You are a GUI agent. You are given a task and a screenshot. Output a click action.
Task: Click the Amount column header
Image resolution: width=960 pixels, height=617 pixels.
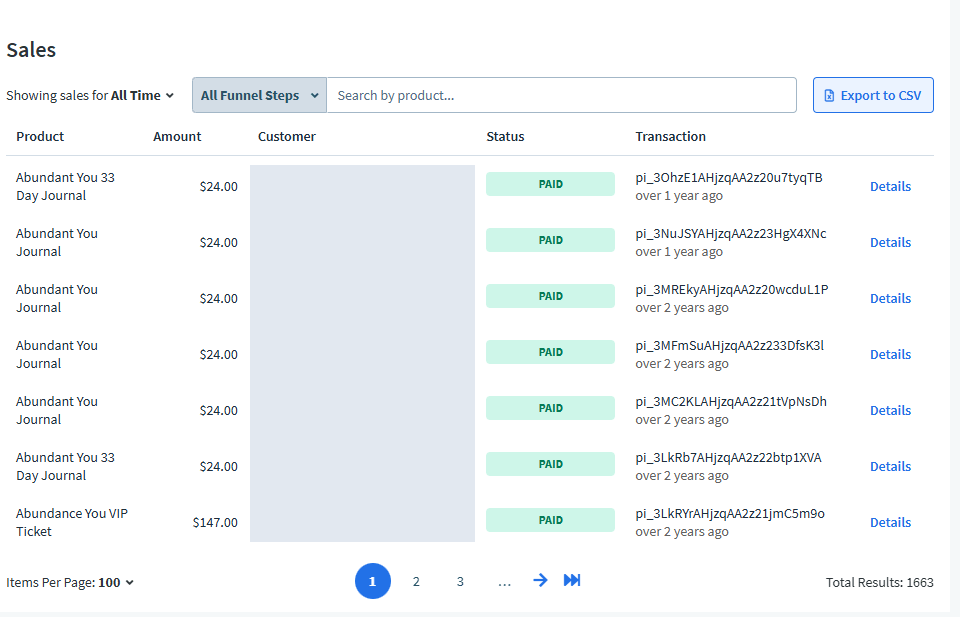(x=177, y=136)
